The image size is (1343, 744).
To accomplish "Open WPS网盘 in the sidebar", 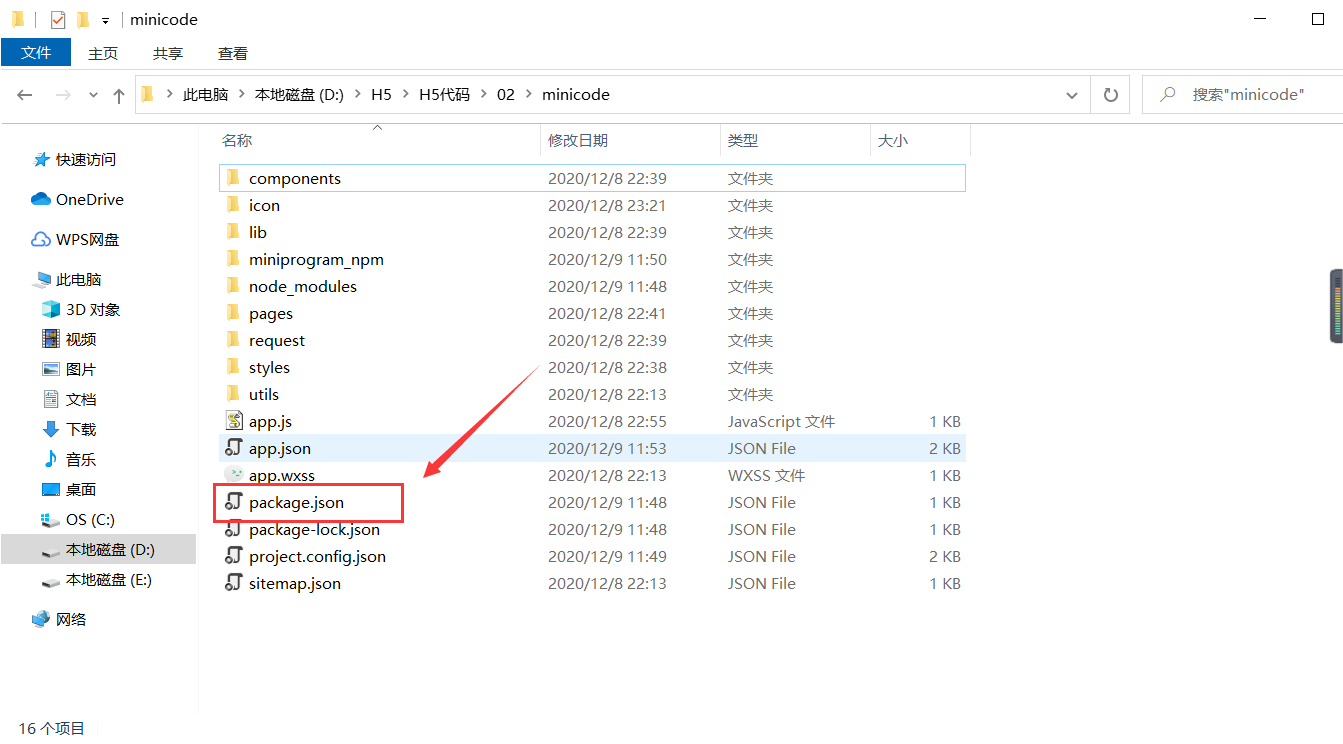I will tap(88, 240).
